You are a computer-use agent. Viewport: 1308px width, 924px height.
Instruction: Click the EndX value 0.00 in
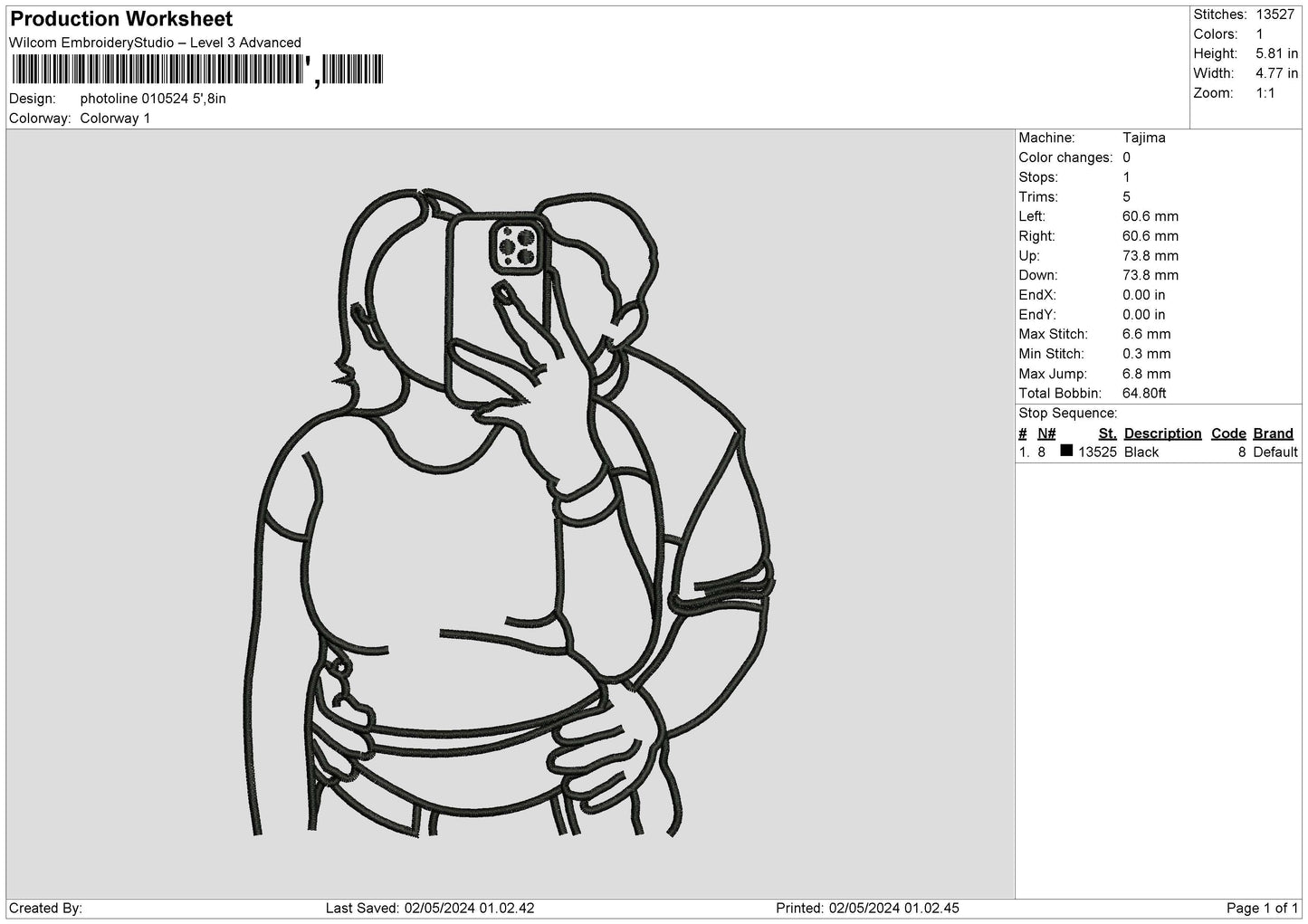tap(1144, 295)
